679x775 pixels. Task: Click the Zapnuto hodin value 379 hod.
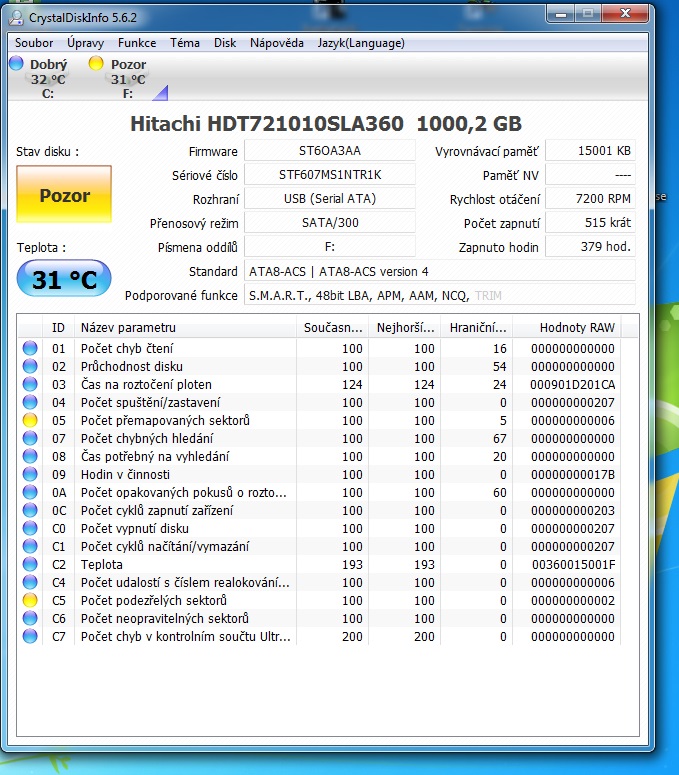pyautogui.click(x=590, y=247)
